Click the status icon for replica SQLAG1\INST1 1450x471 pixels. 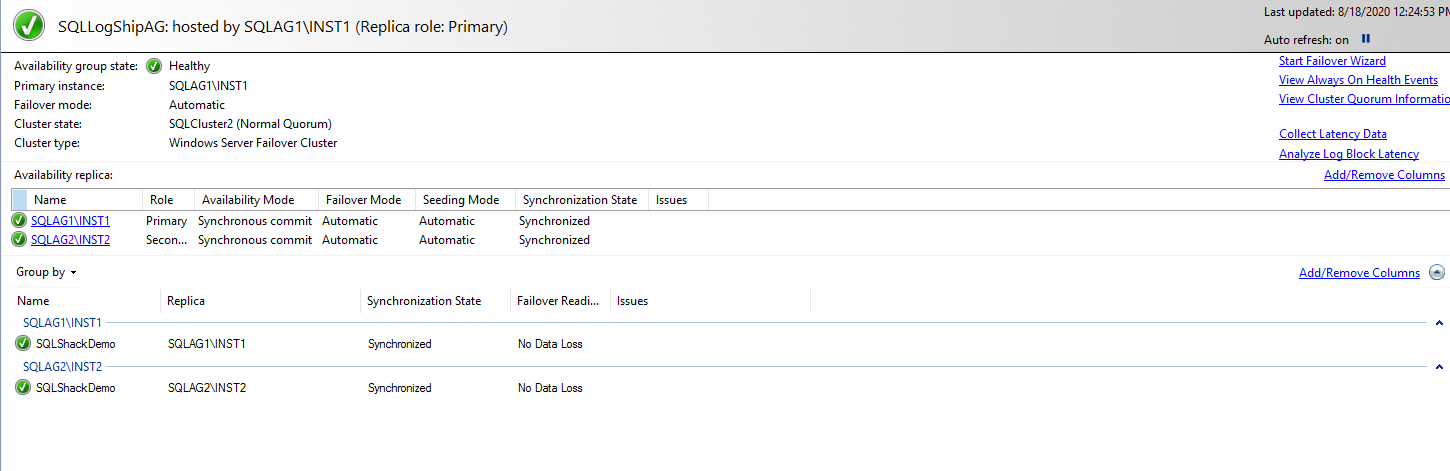click(19, 221)
